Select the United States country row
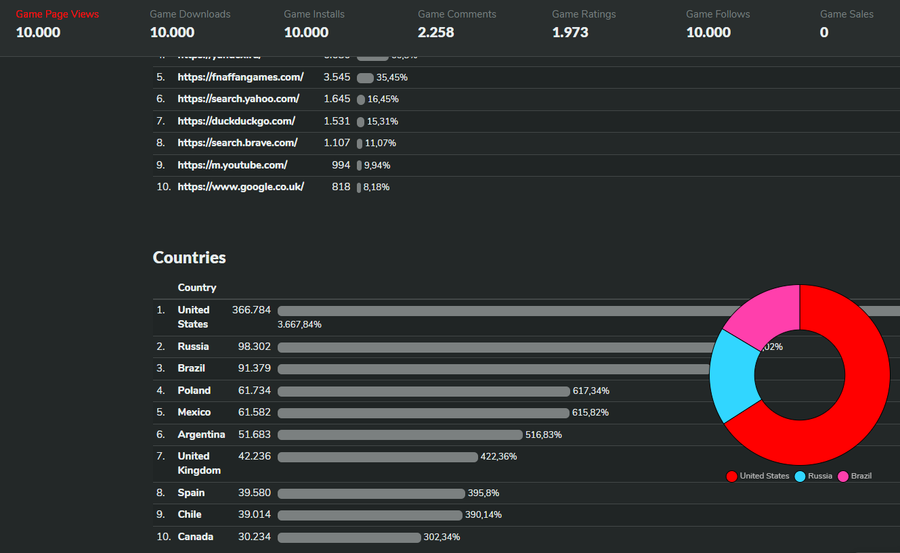The height and width of the screenshot is (553, 900). (526, 317)
